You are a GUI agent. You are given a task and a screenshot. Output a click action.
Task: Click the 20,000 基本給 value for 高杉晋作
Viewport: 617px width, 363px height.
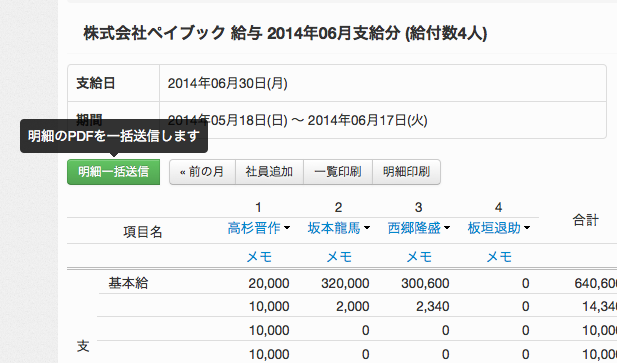[269, 283]
